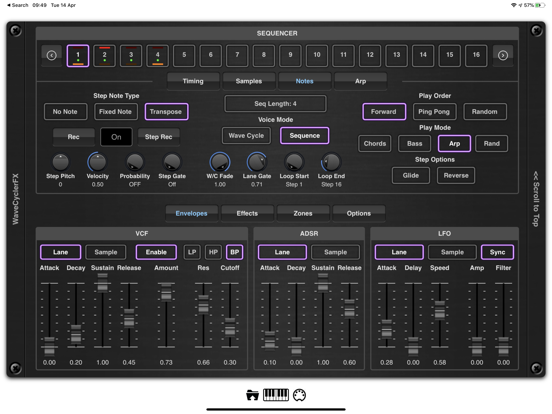
Task: Click the Loop End knob control
Action: point(331,162)
